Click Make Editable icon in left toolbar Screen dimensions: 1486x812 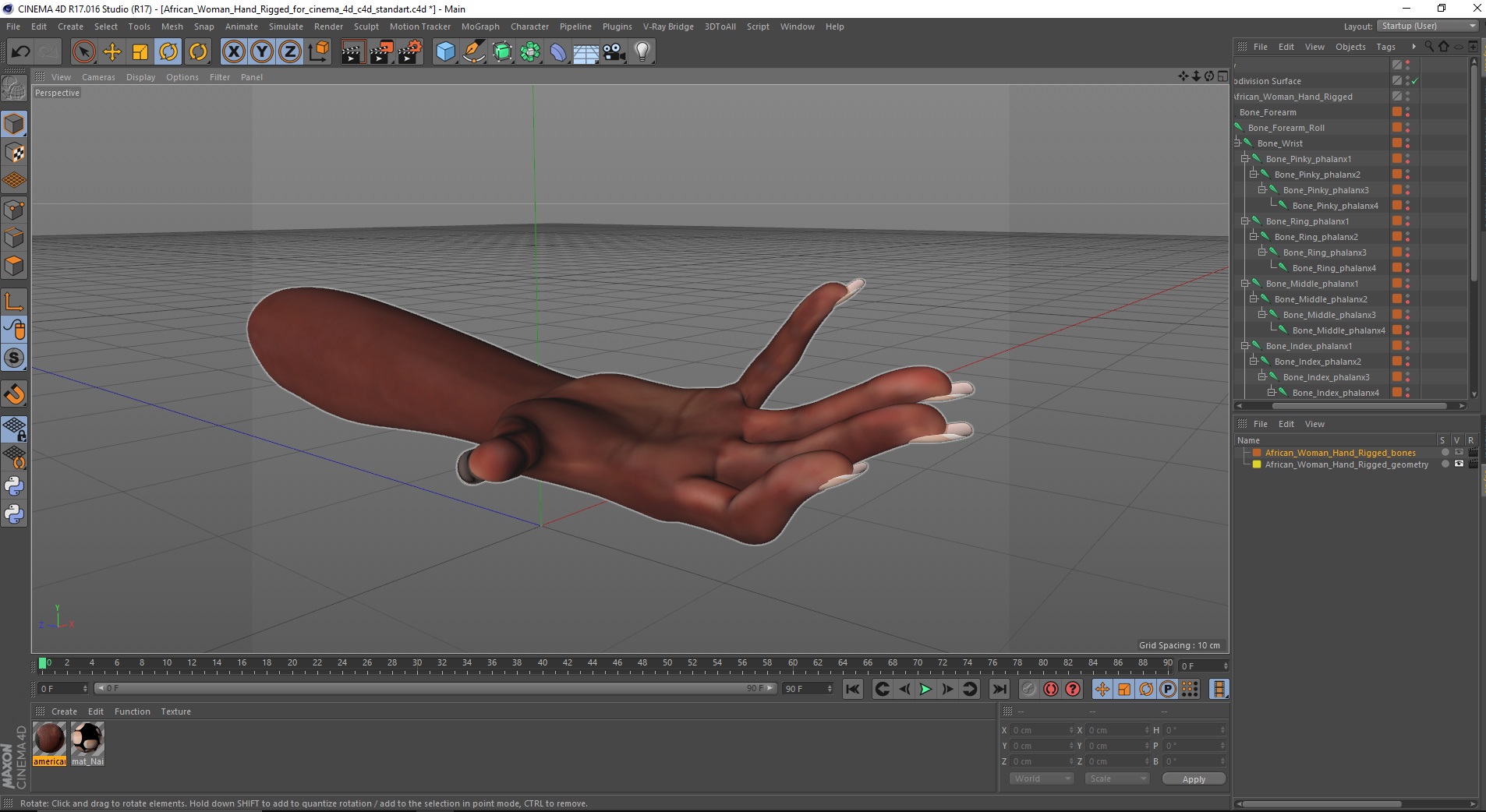14,89
